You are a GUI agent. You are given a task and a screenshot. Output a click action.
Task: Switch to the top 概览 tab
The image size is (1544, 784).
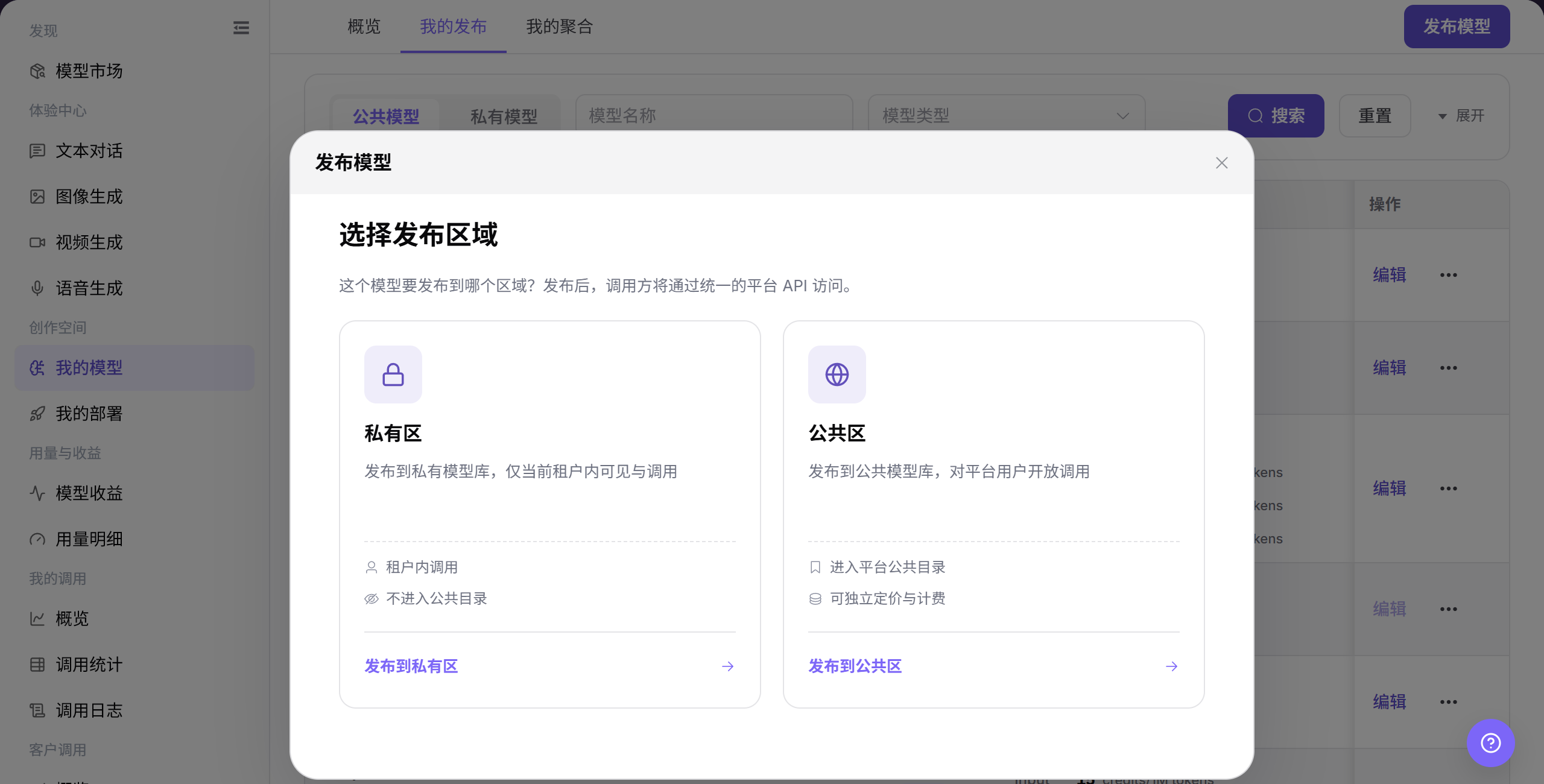pyautogui.click(x=364, y=27)
